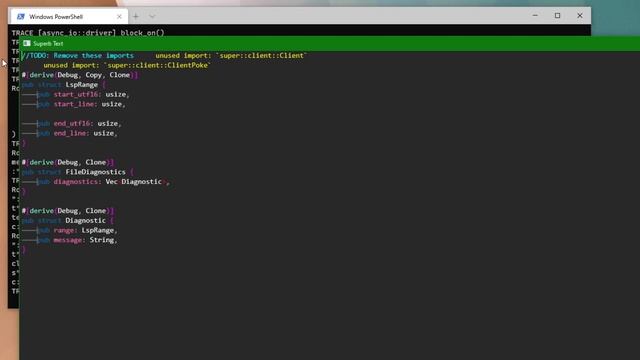Open a new PowerShell tab with plus
The width and height of the screenshot is (640, 360).
click(x=136, y=17)
